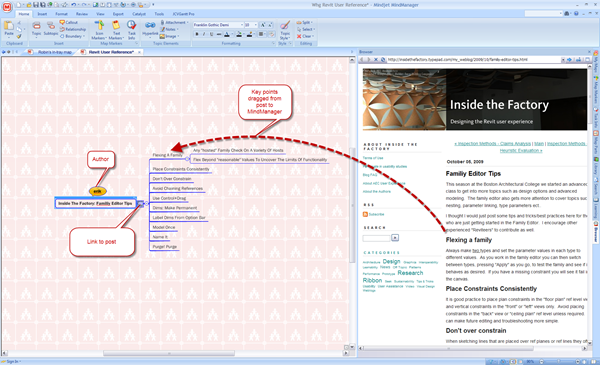The image size is (600, 365).
Task: Choose the font color
Action: tap(227, 34)
